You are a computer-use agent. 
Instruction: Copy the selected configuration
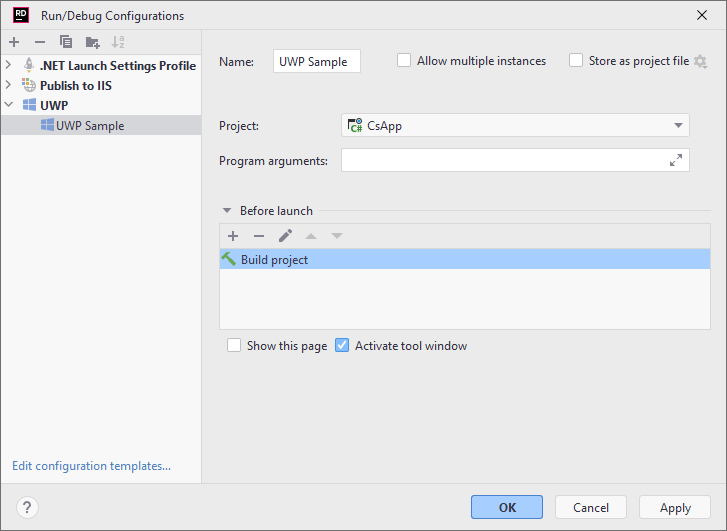(x=66, y=42)
